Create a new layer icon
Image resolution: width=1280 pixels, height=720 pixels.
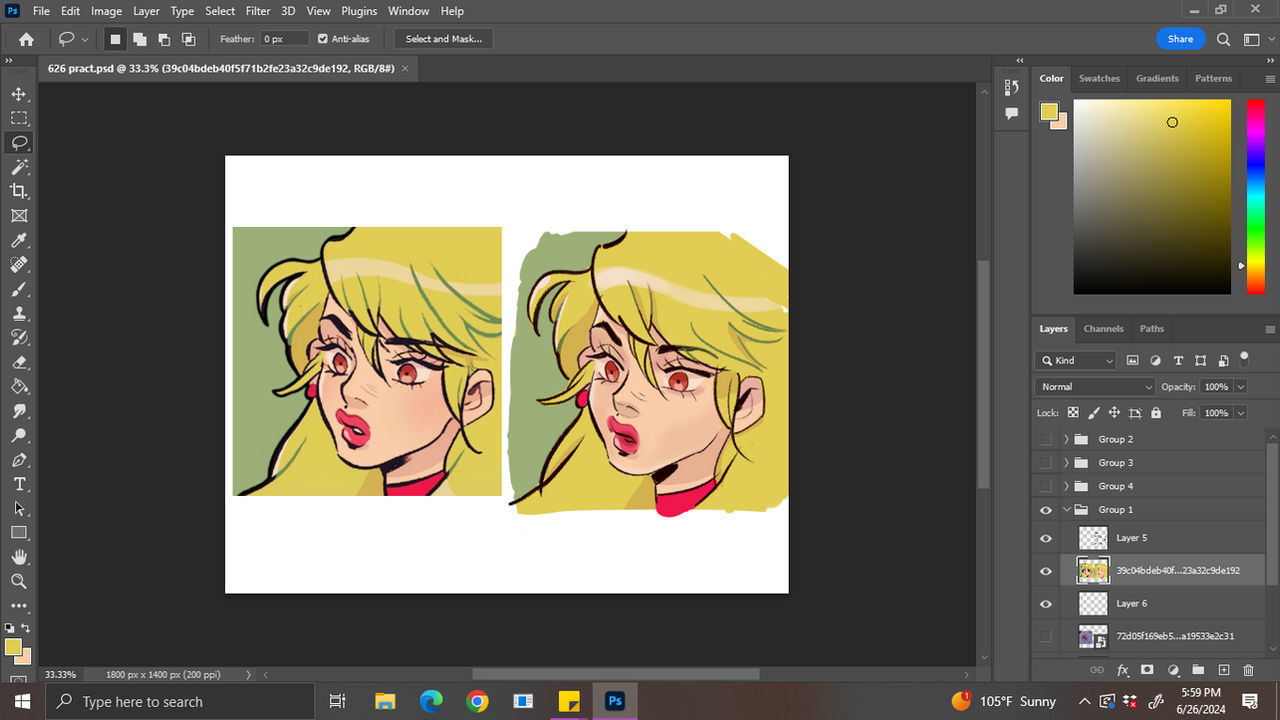(x=1223, y=670)
